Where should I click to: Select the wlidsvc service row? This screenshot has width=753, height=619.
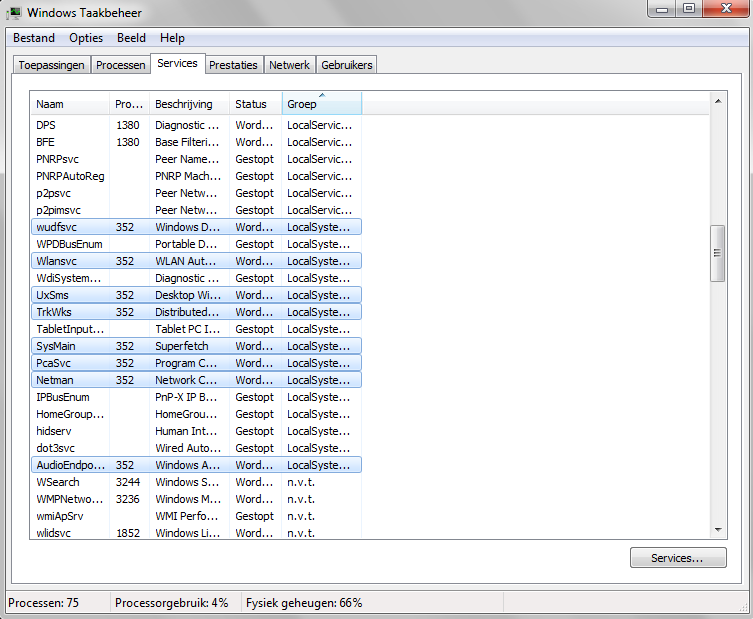(x=196, y=532)
